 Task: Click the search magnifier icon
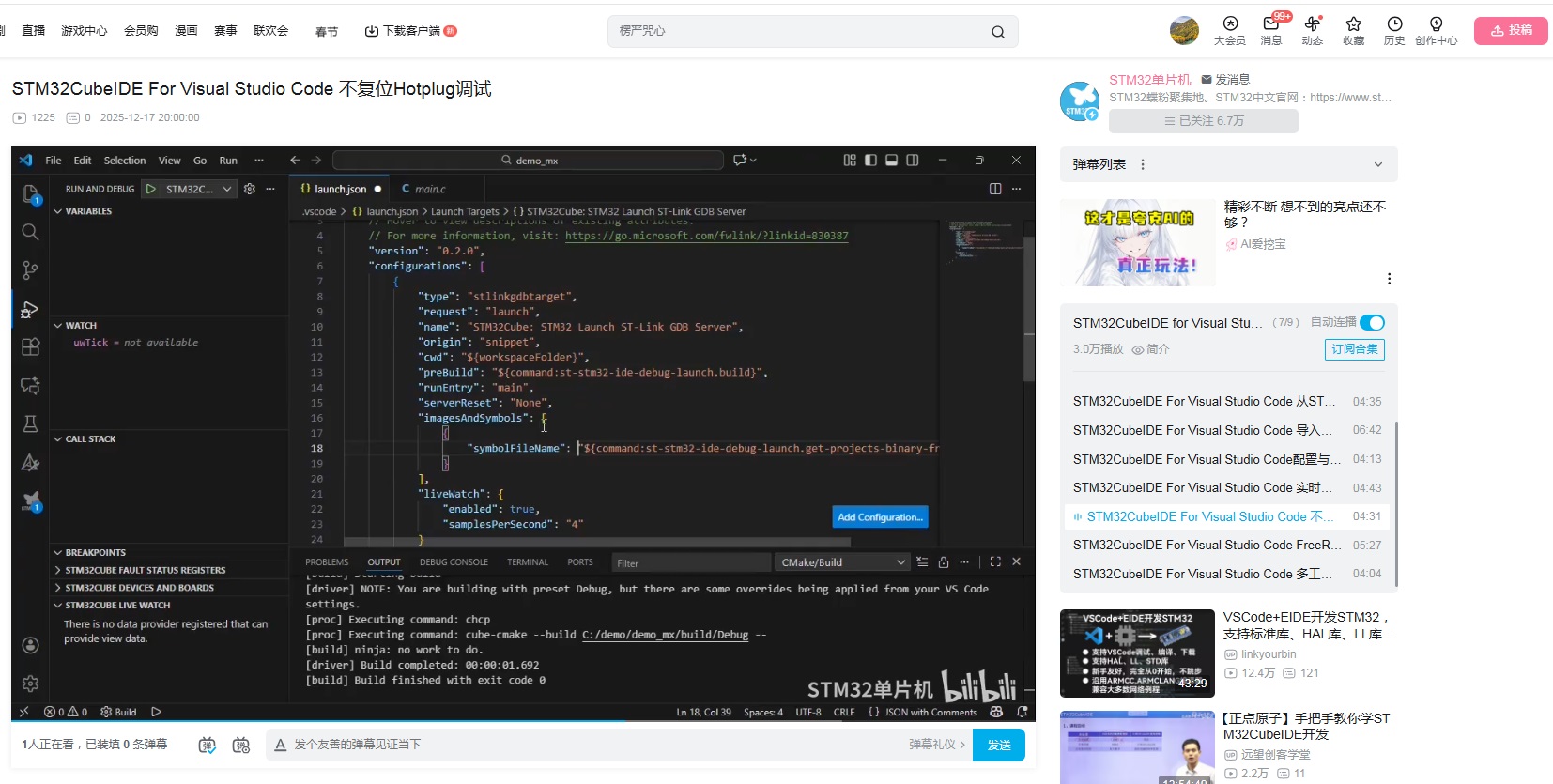(x=997, y=32)
